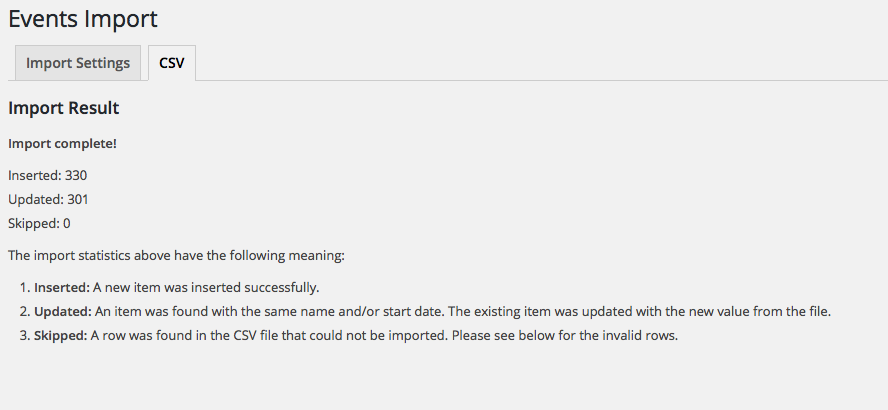
Task: Click the number 330 inserted count
Action: pos(76,175)
